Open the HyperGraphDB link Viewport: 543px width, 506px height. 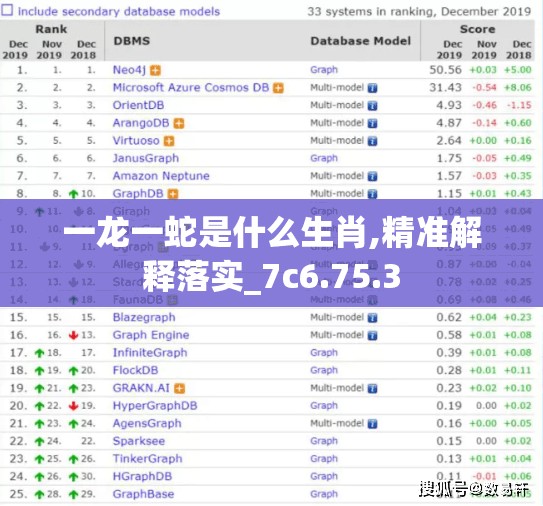[x=155, y=405]
